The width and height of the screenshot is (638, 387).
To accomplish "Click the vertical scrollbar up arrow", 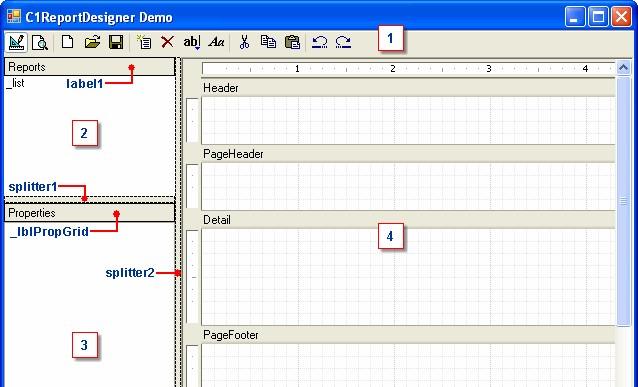I will tap(623, 68).
